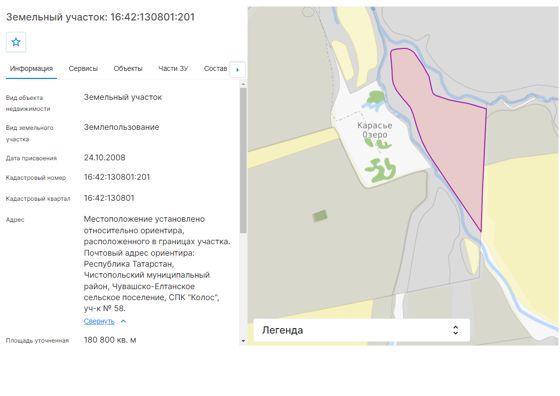Click the Кадастровый квартал label

pos(38,199)
